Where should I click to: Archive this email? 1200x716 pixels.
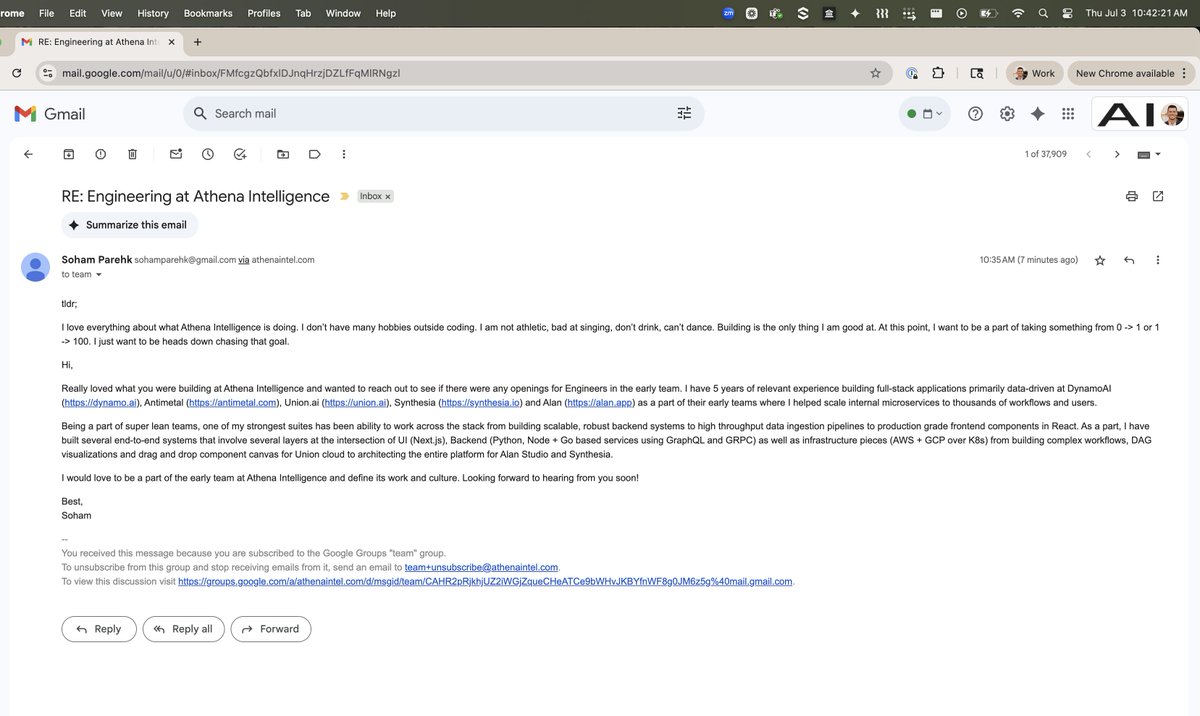pyautogui.click(x=69, y=154)
